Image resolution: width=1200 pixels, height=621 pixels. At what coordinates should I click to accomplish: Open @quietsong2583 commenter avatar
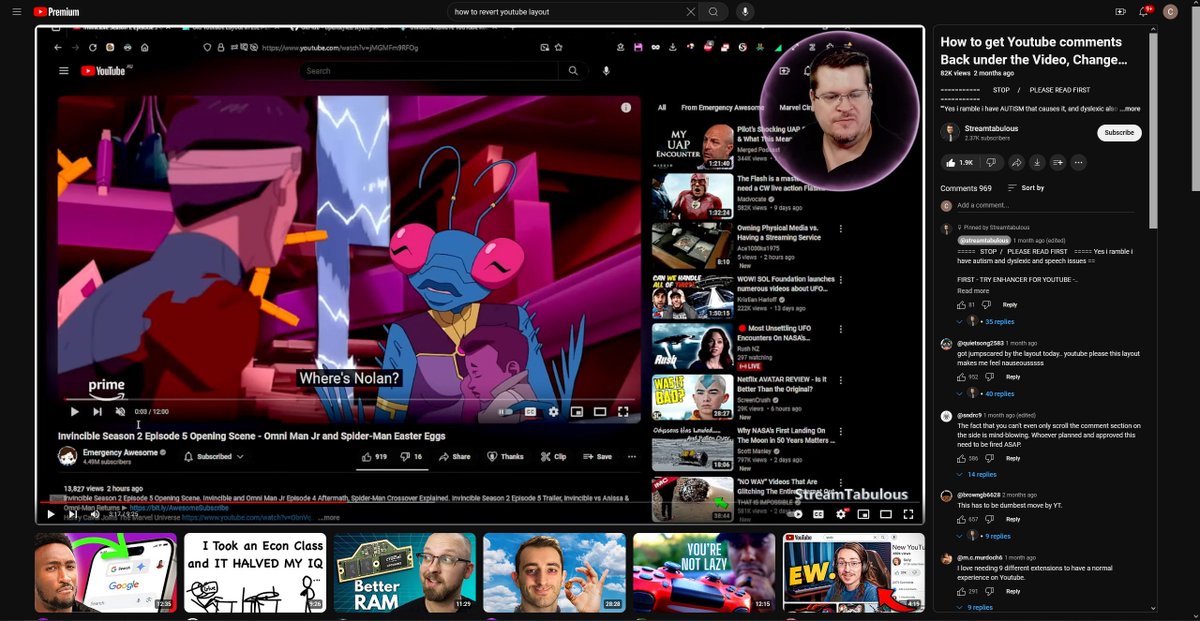(x=946, y=343)
